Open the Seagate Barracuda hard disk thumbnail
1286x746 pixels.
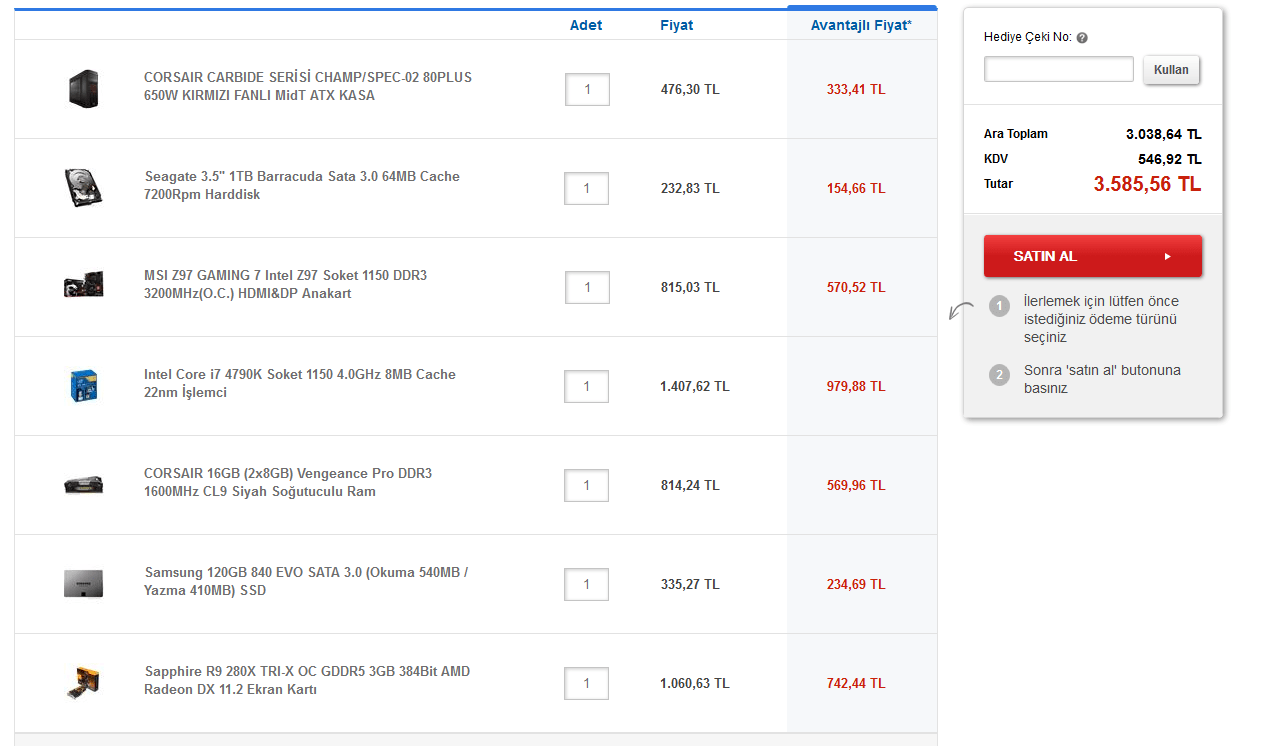pyautogui.click(x=84, y=187)
